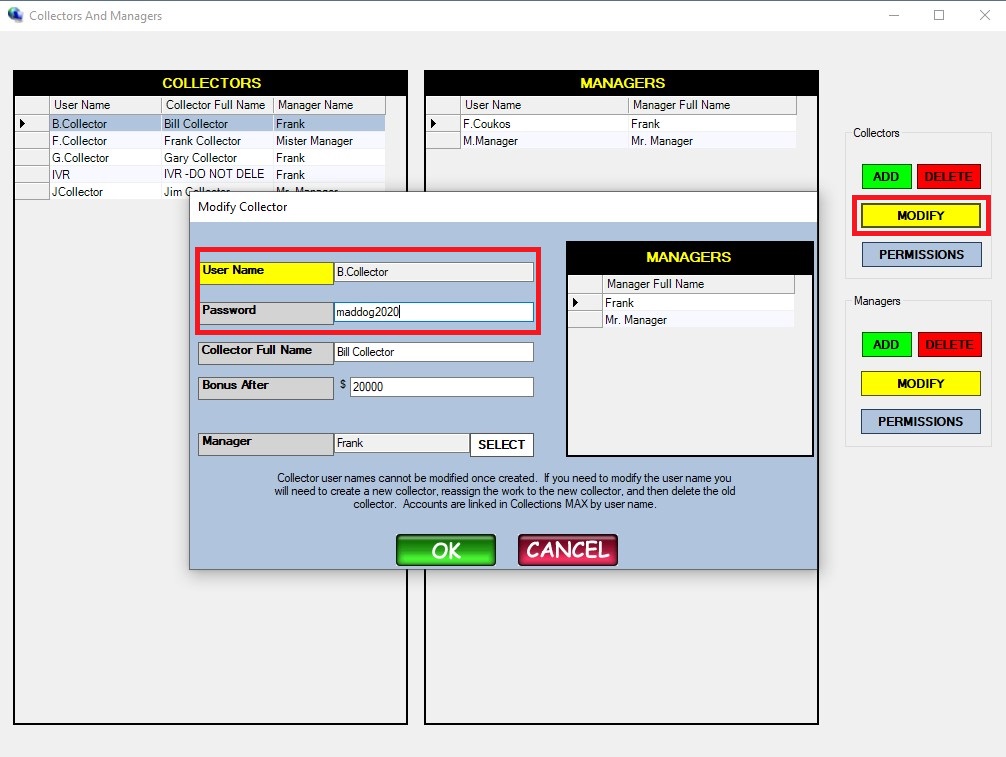Click the green OK button
The width and height of the screenshot is (1006, 757).
click(445, 550)
